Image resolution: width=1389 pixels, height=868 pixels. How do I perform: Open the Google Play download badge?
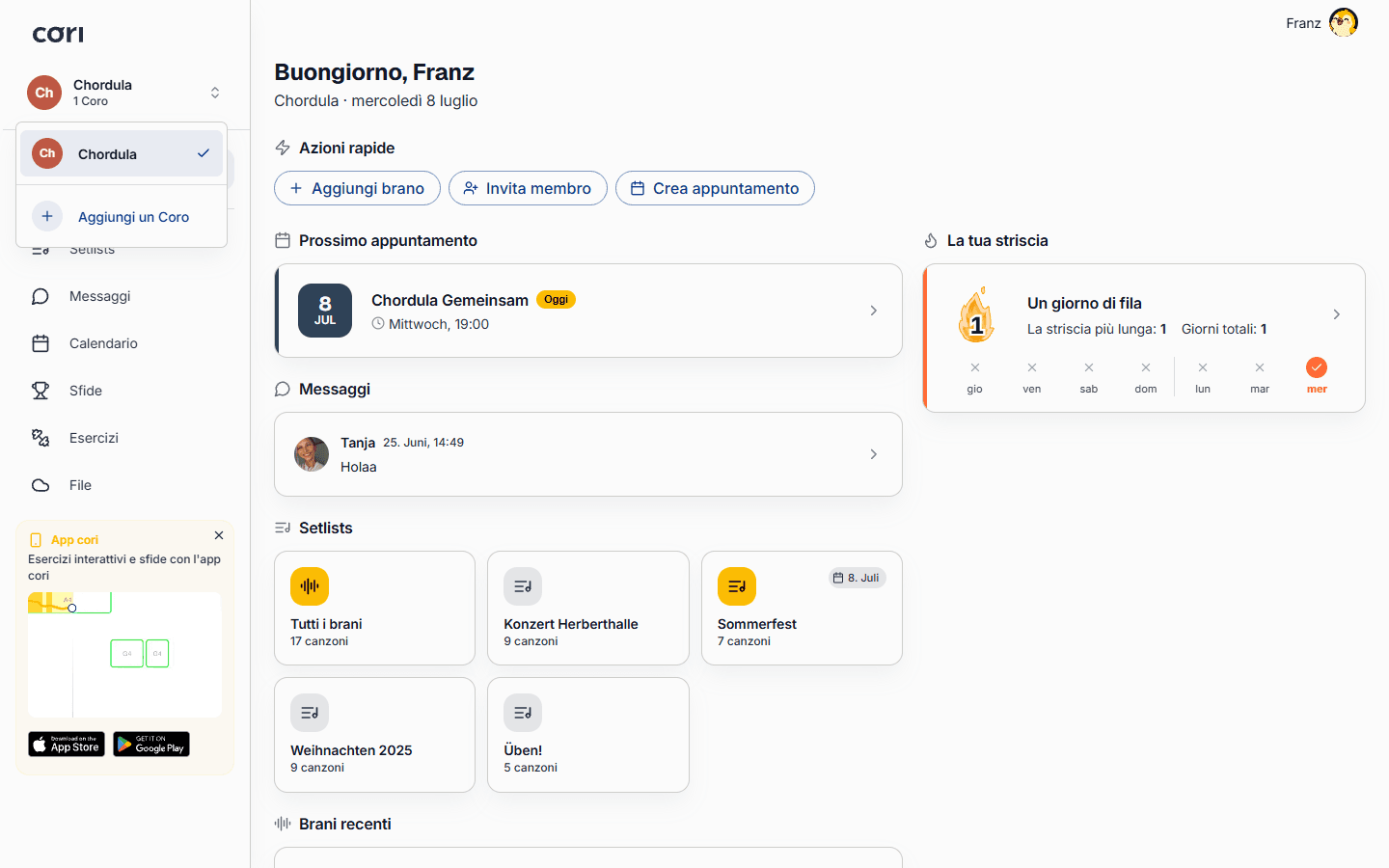[151, 744]
